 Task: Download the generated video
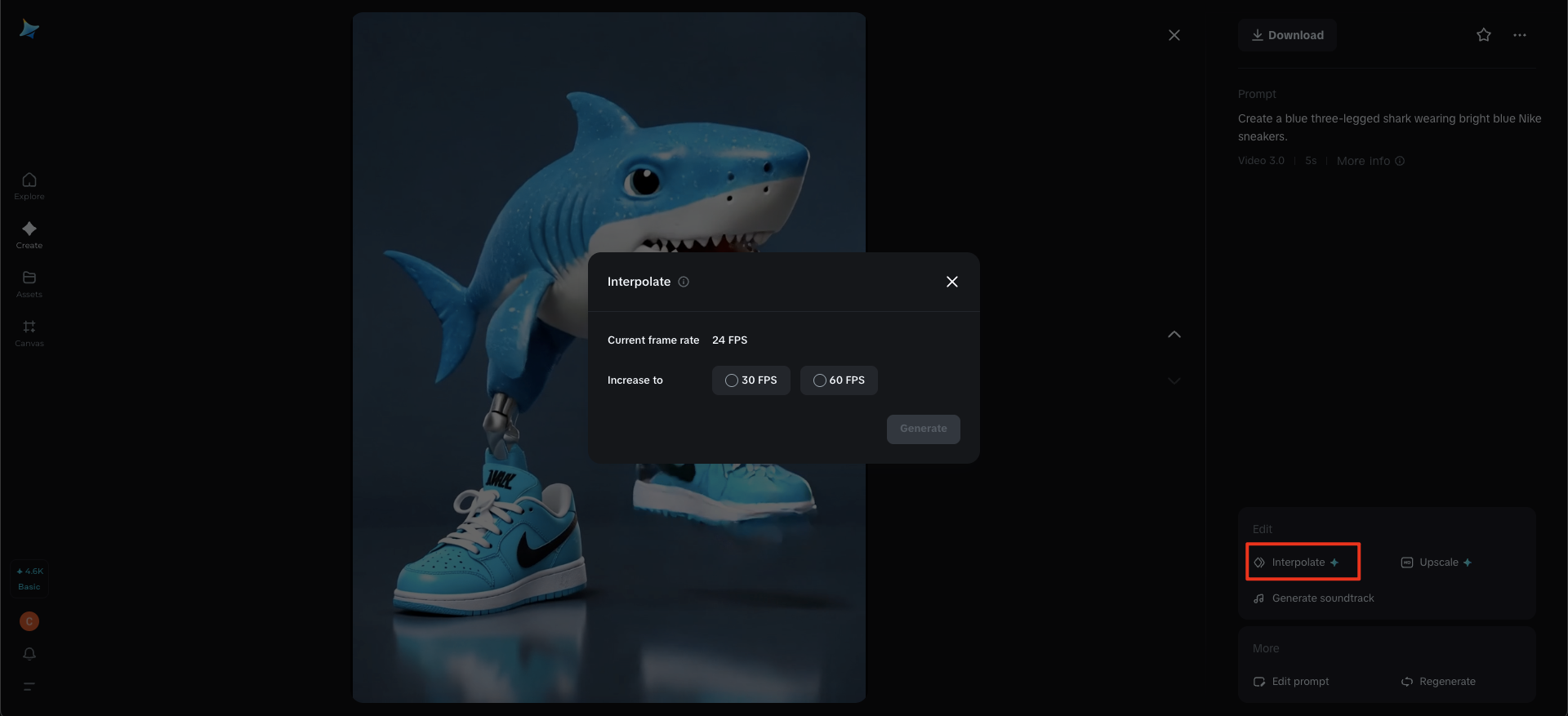coord(1287,35)
